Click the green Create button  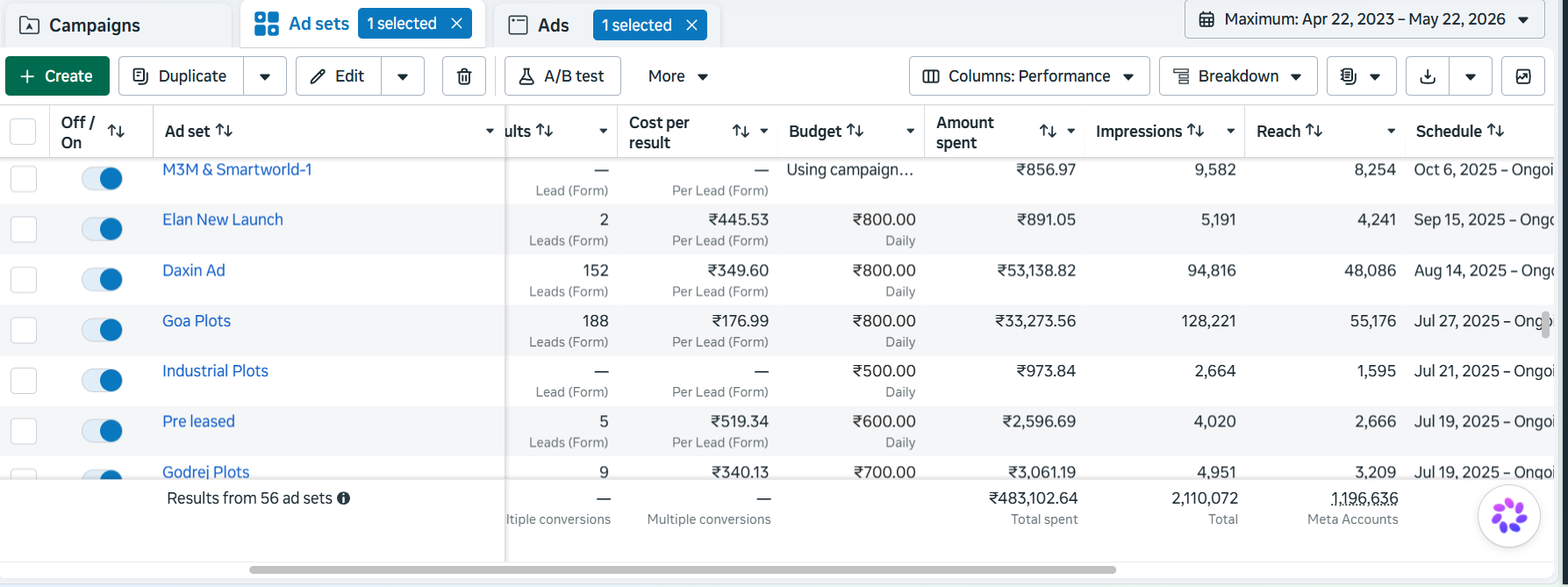[57, 76]
